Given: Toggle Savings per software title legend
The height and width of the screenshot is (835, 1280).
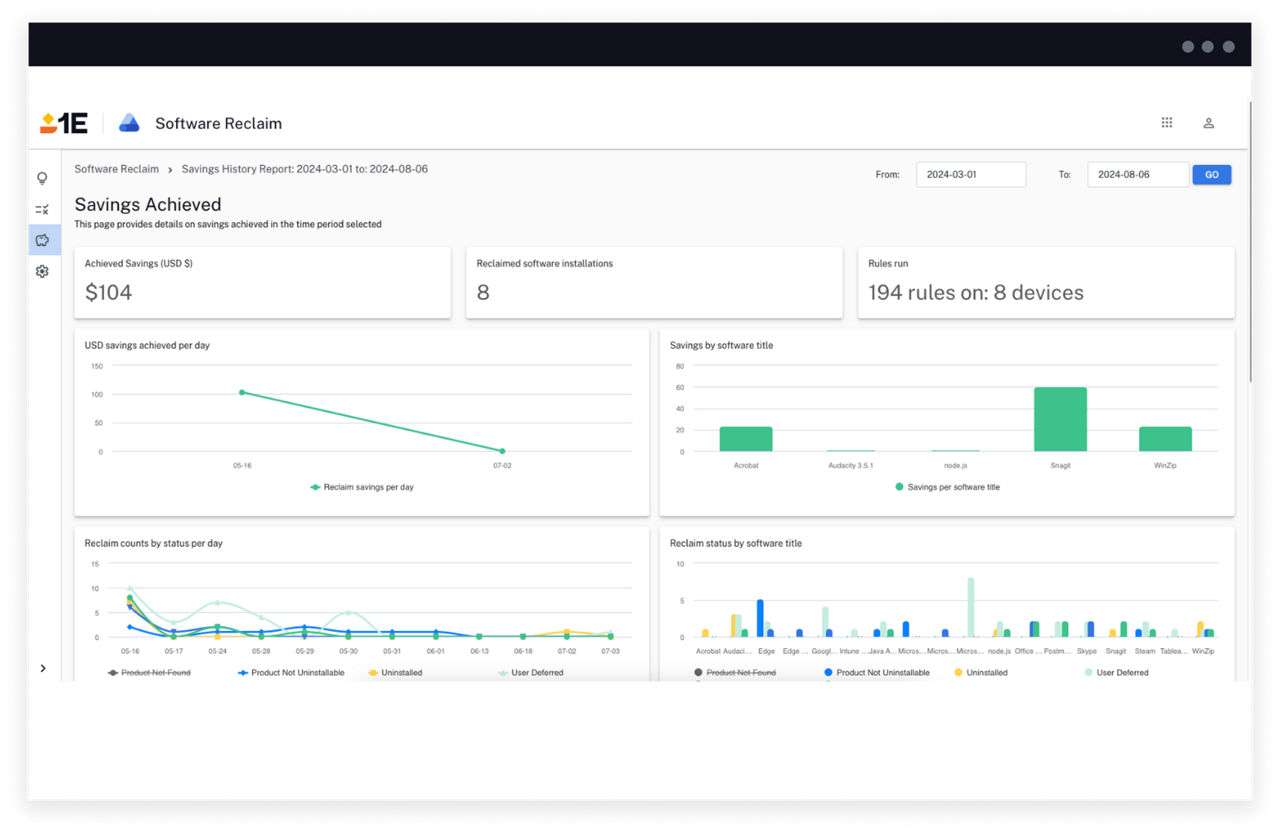Looking at the screenshot, I should pos(947,487).
